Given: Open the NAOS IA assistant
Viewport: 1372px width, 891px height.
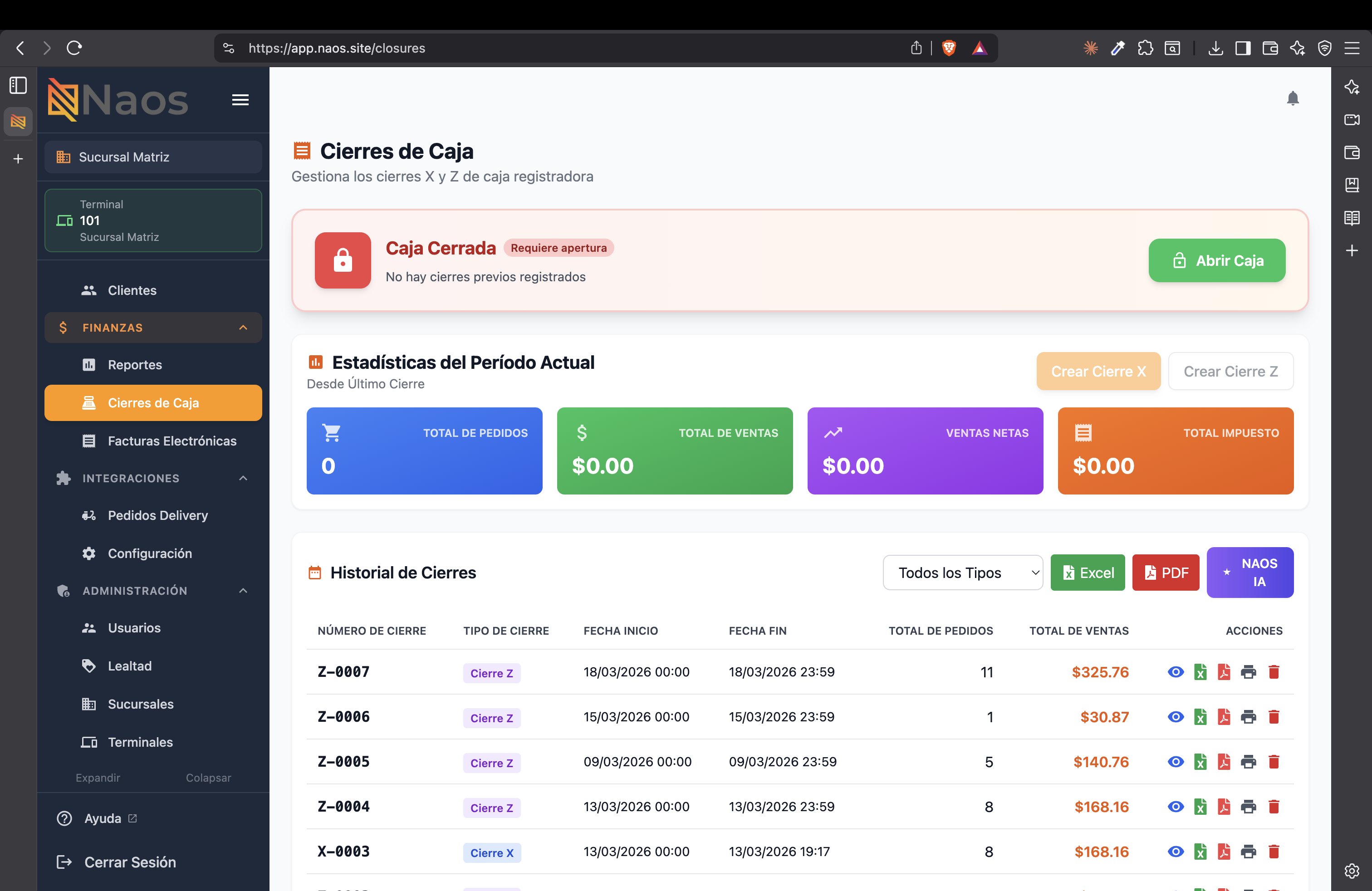Looking at the screenshot, I should [x=1250, y=572].
